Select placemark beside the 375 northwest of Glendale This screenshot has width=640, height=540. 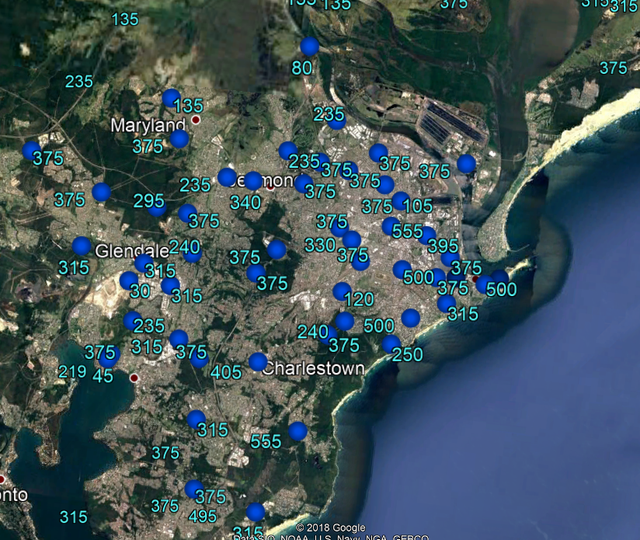[x=102, y=192]
